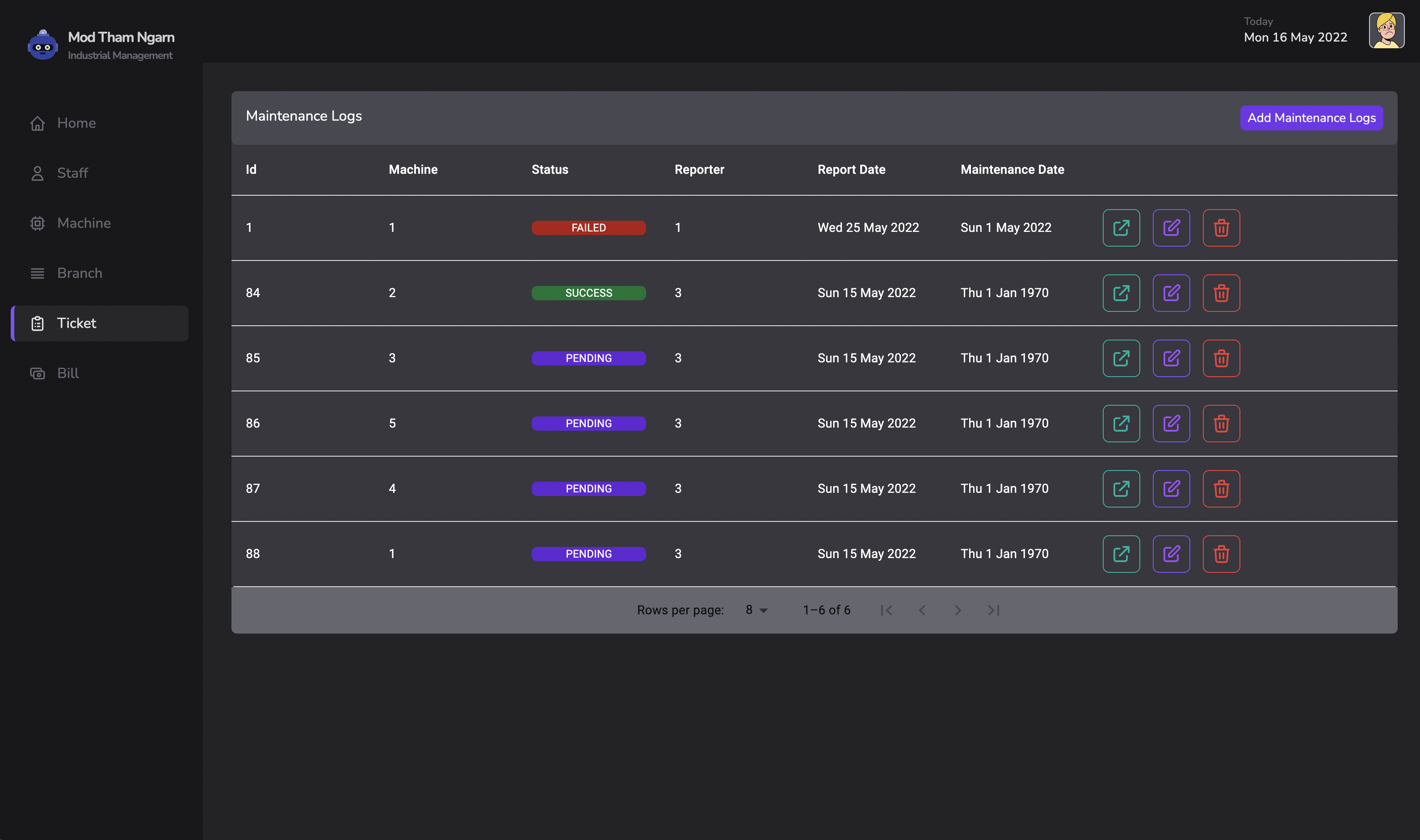Go to the first page of logs
This screenshot has width=1420, height=840.
click(886, 610)
